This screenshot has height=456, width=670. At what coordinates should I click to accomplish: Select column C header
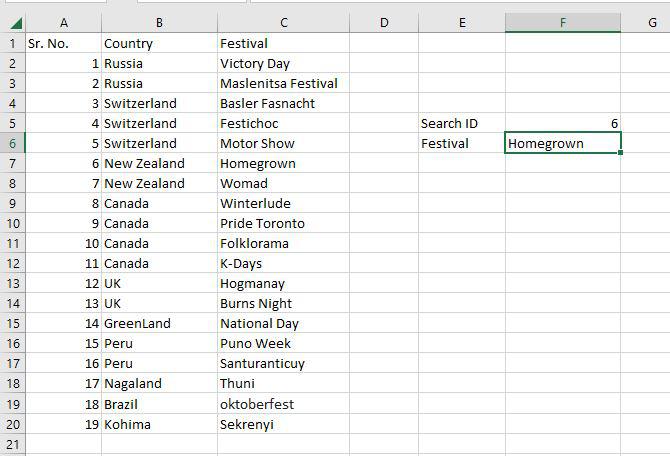pos(283,22)
